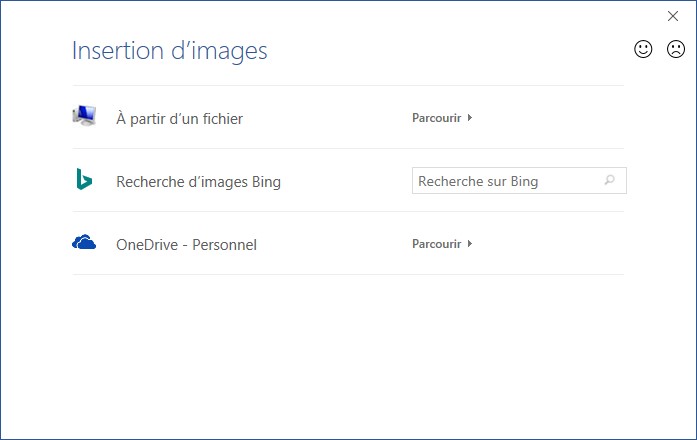
Task: Click the Bing logo icon
Action: point(84,180)
